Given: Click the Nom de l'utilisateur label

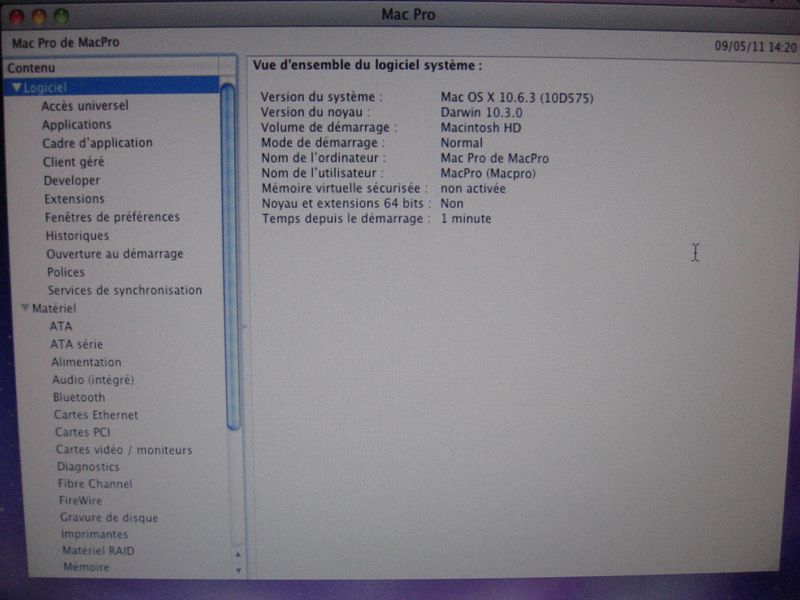Looking at the screenshot, I should tap(322, 173).
